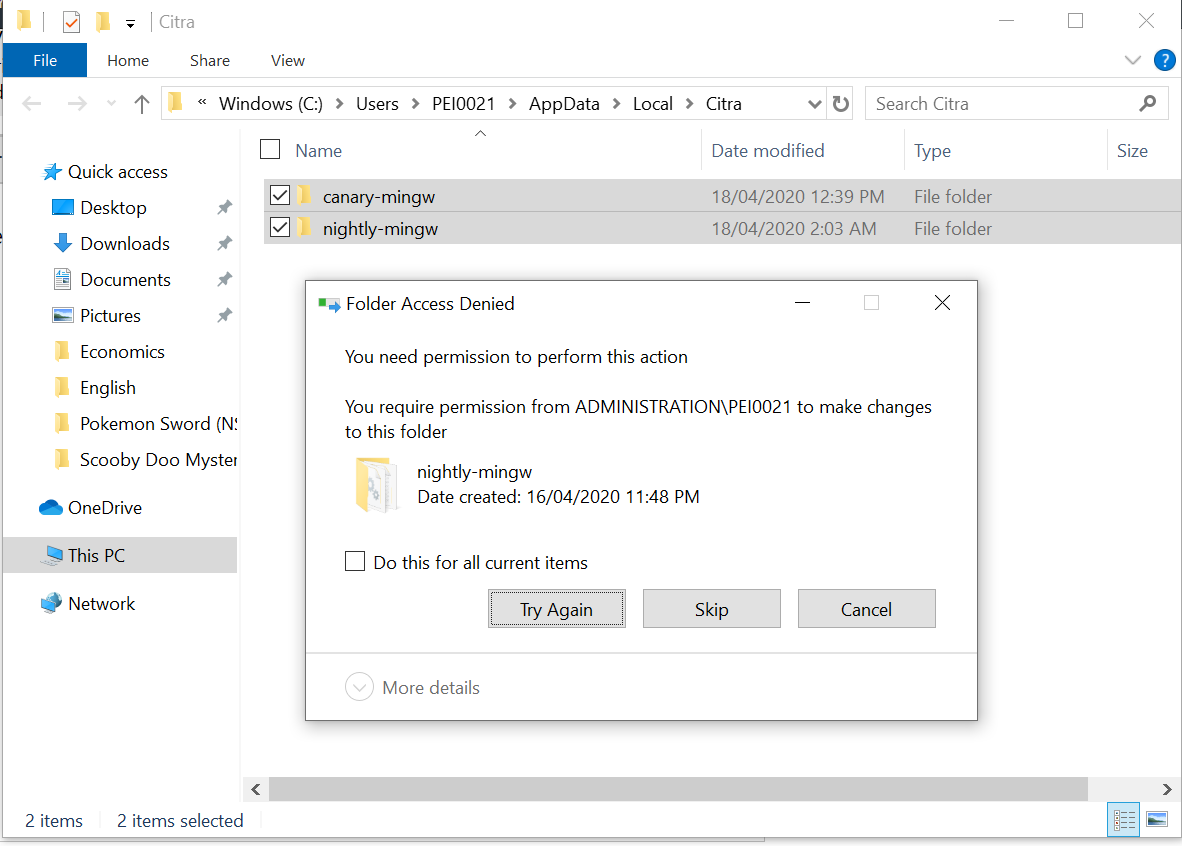This screenshot has width=1182, height=846.
Task: Click the Skip button
Action: 711,608
